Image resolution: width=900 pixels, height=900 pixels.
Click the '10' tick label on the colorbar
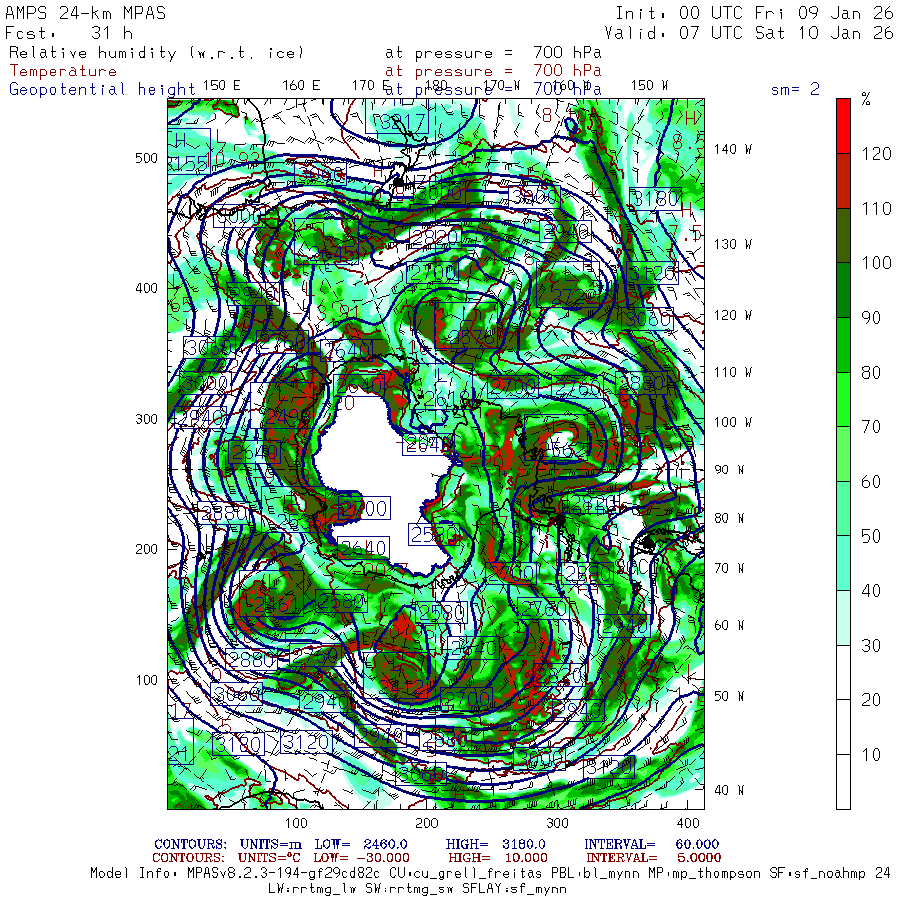pos(871,755)
